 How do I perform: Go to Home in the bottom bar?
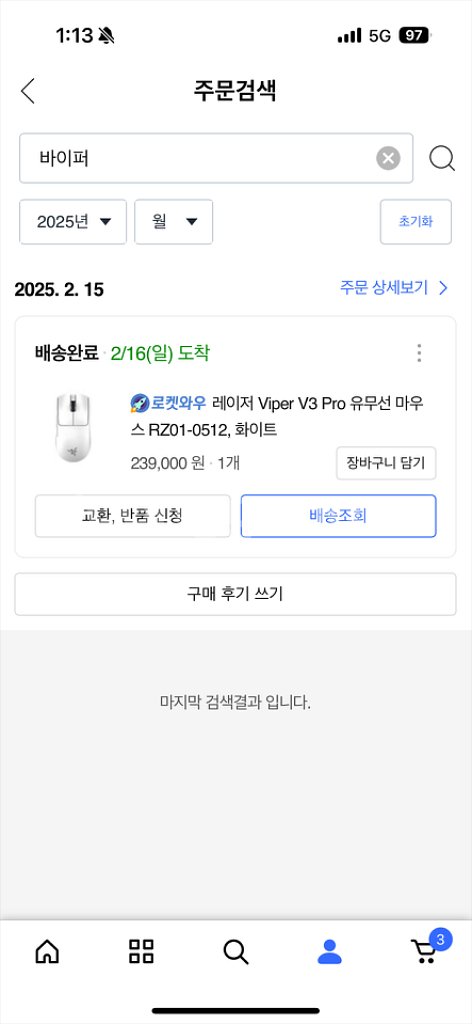pyautogui.click(x=46, y=952)
